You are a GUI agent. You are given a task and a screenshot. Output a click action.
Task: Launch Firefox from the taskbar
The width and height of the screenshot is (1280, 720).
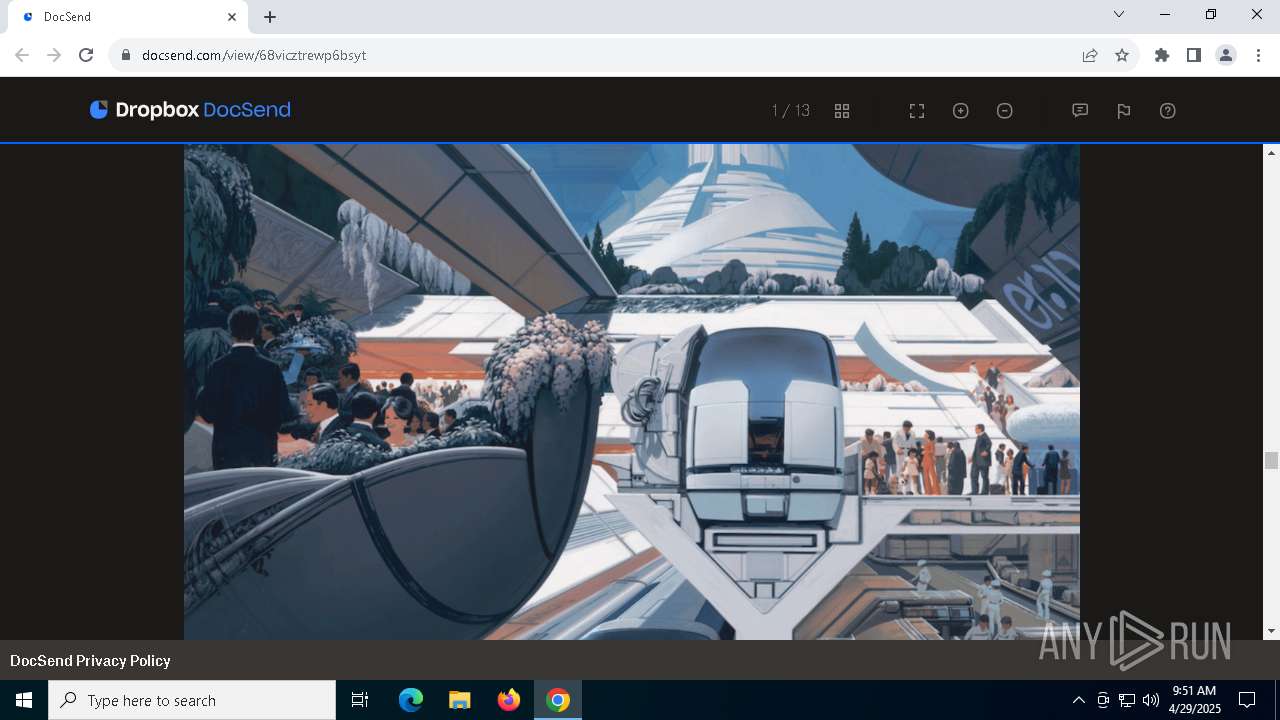click(509, 700)
